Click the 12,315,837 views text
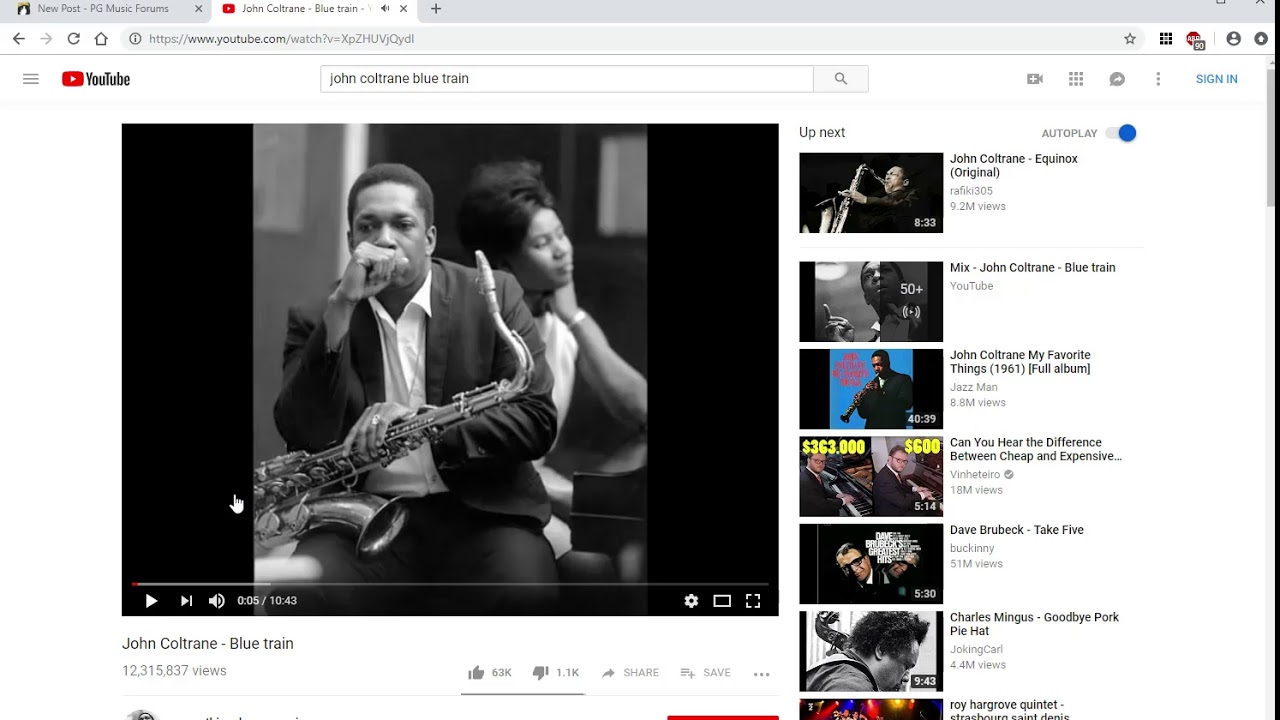The width and height of the screenshot is (1280, 720). point(174,671)
